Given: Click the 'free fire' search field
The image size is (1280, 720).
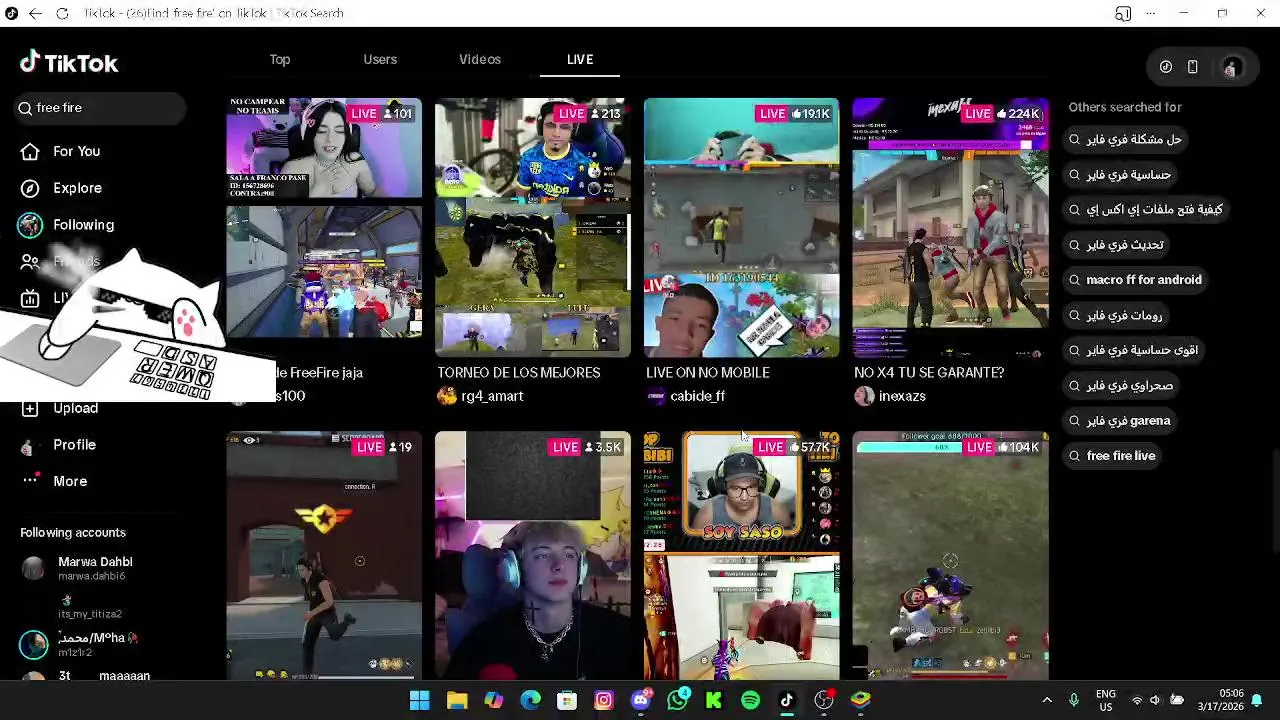Looking at the screenshot, I should 101,108.
